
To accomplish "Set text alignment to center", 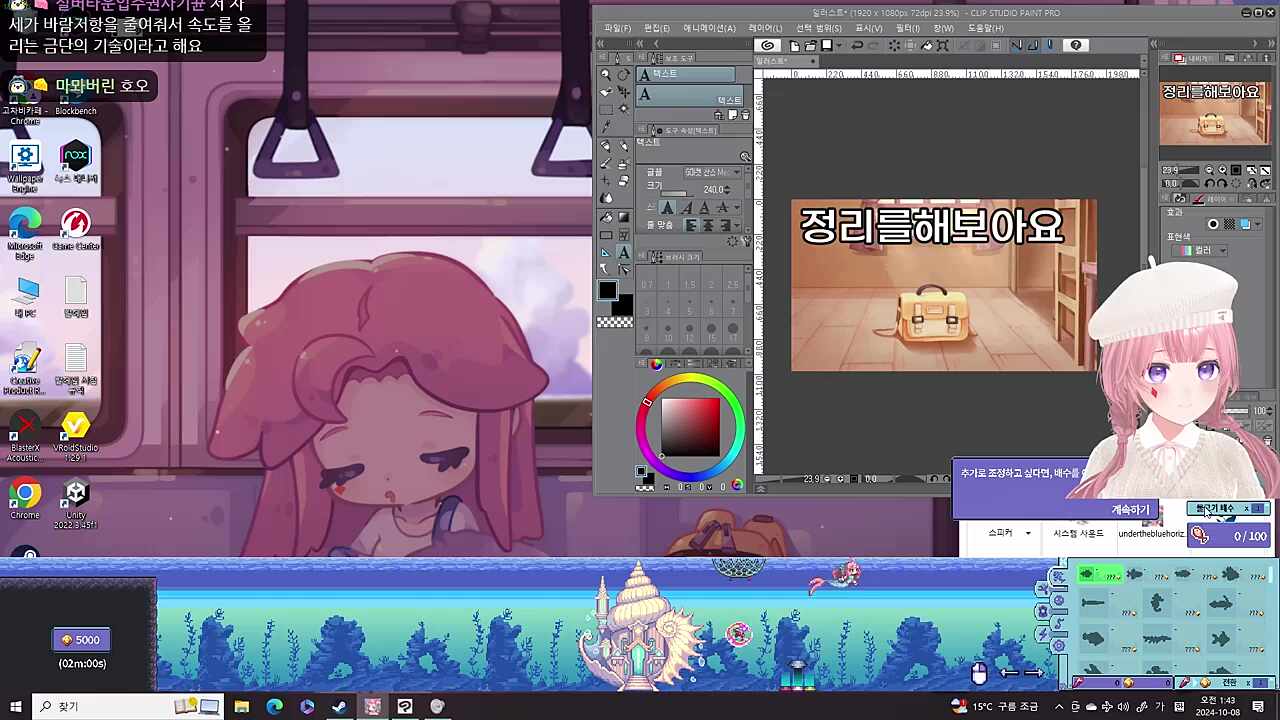I will click(709, 225).
